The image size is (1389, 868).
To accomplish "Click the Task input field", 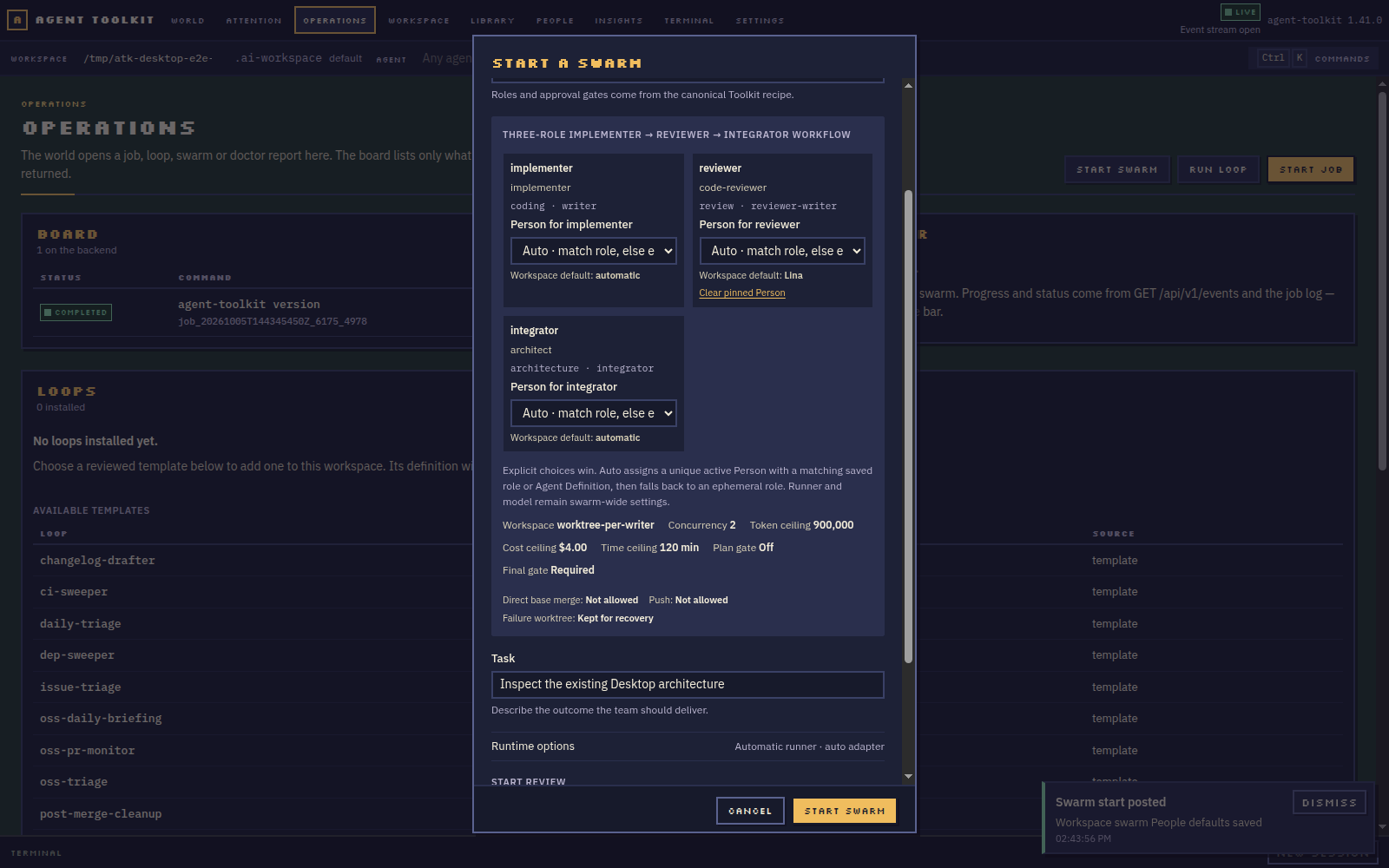I will pos(688,685).
